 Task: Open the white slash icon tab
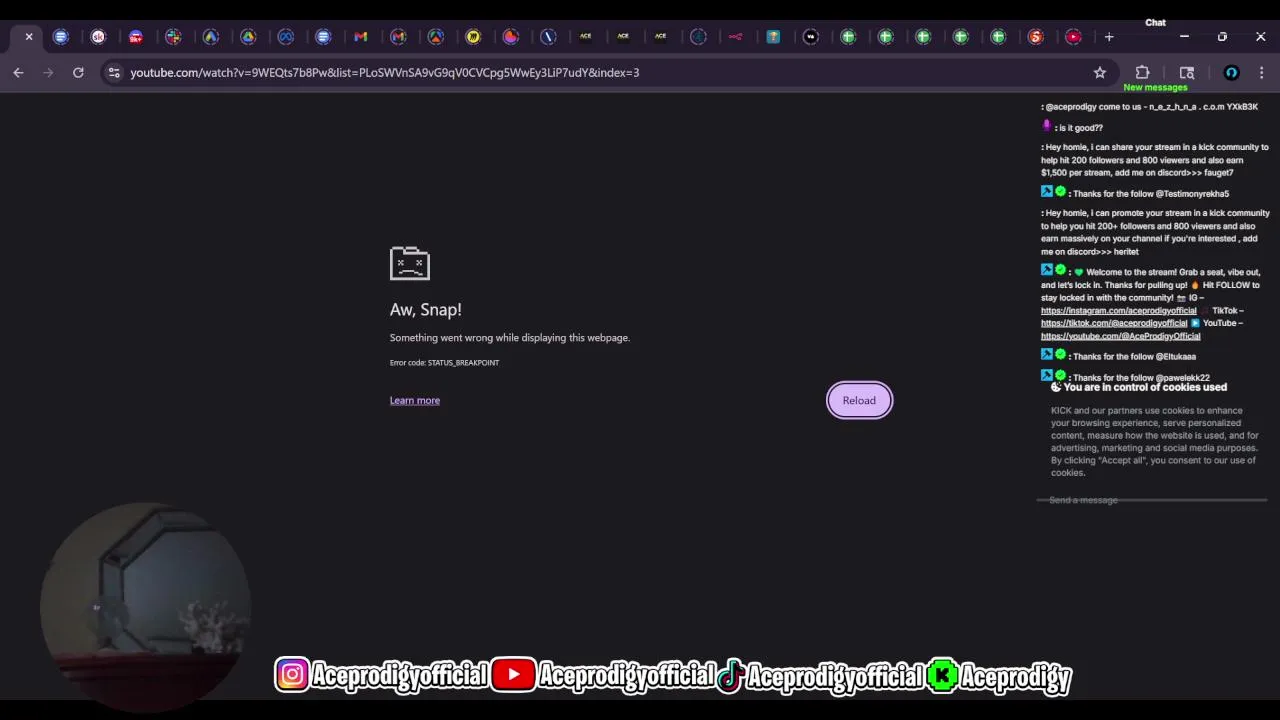click(548, 37)
